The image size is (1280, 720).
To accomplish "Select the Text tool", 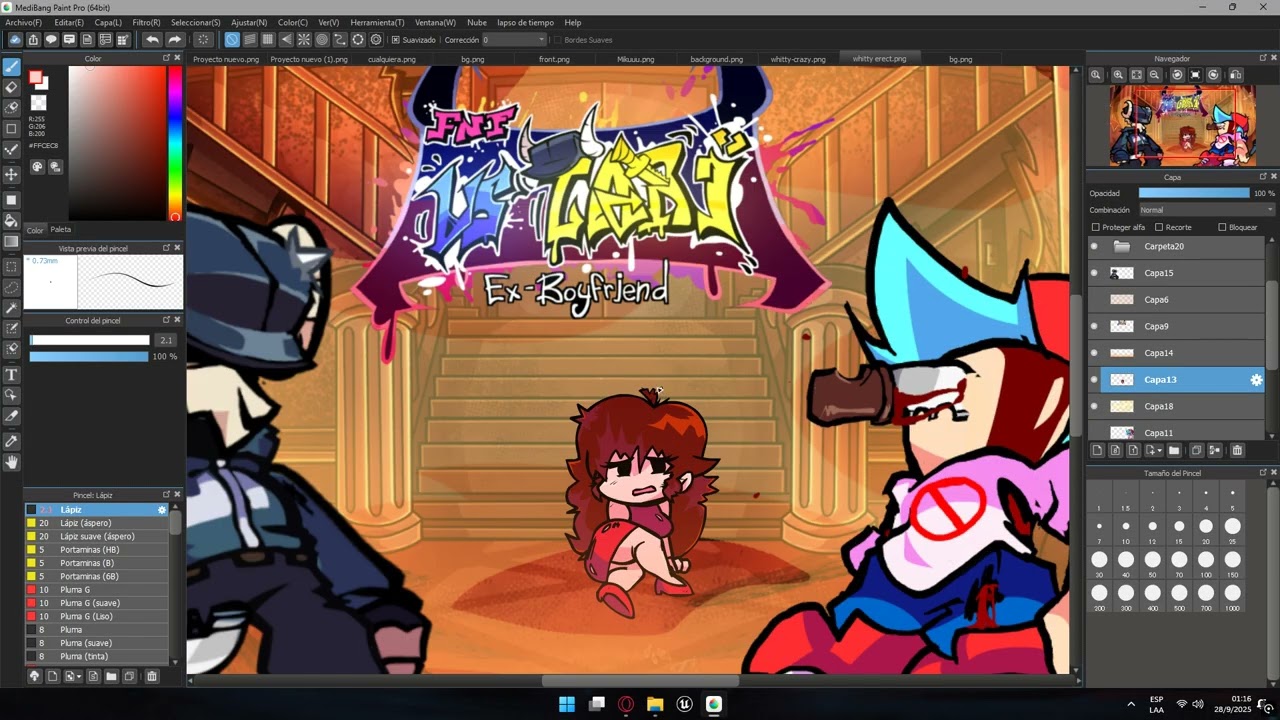I will click(x=12, y=374).
